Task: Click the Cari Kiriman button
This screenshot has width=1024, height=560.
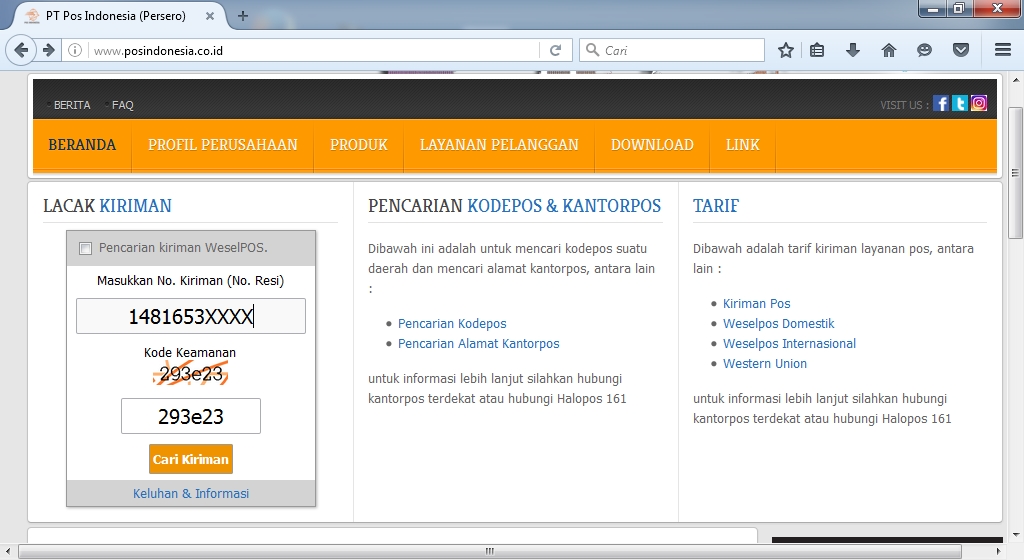Action: [191, 459]
